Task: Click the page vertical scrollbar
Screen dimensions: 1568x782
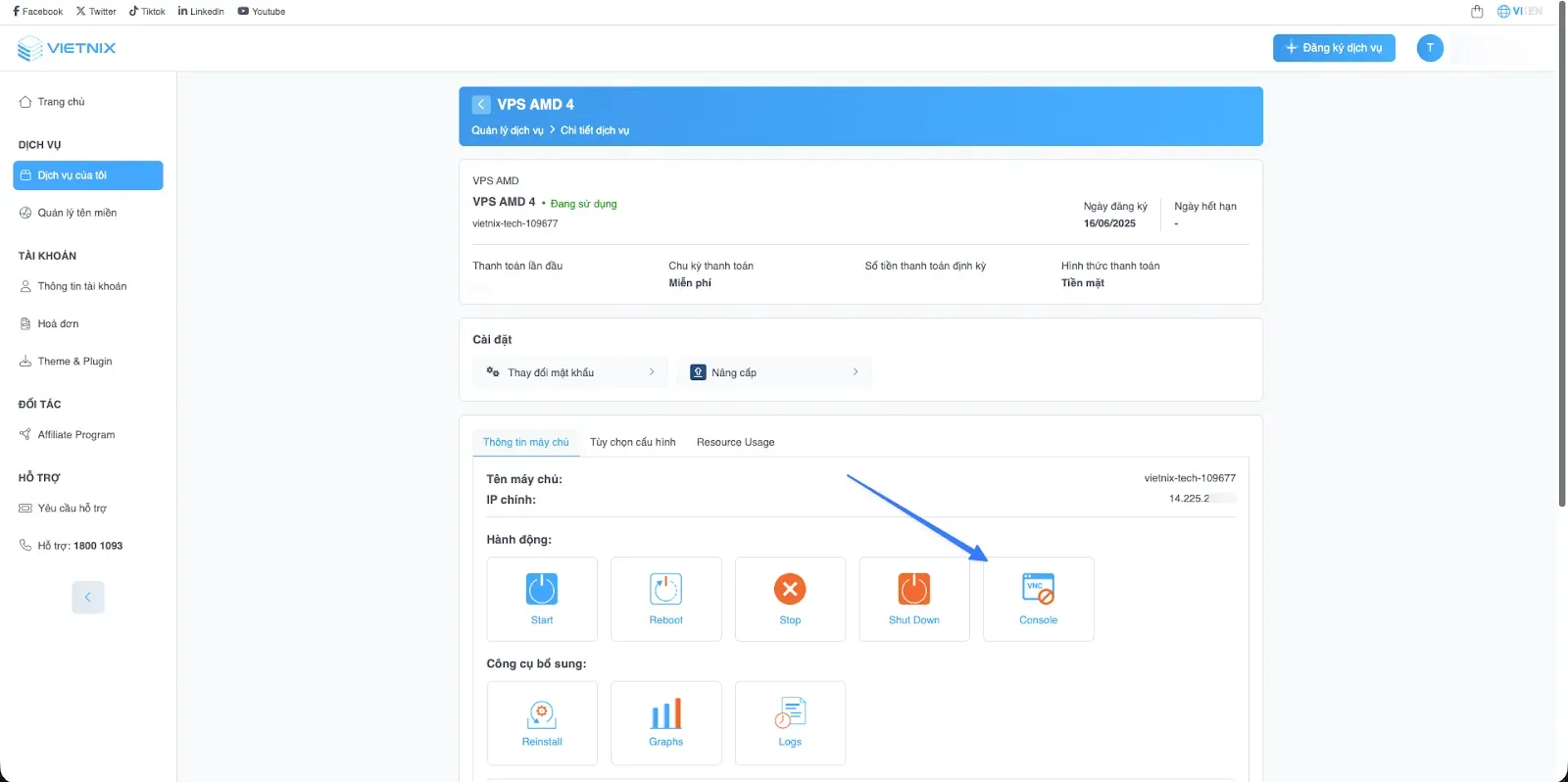Action: (x=1562, y=255)
